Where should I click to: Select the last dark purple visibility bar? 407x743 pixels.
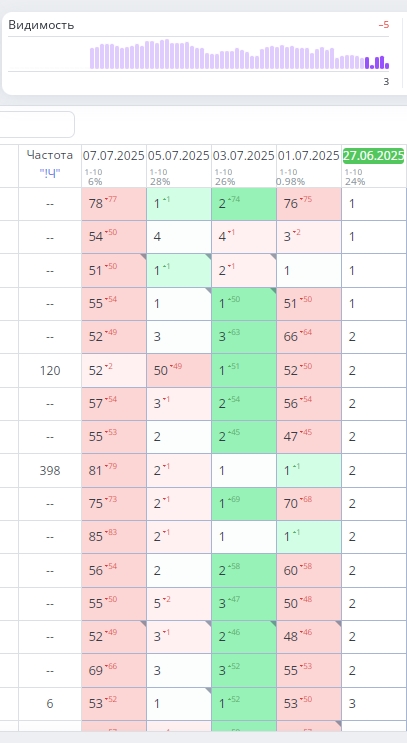[x=387, y=66]
